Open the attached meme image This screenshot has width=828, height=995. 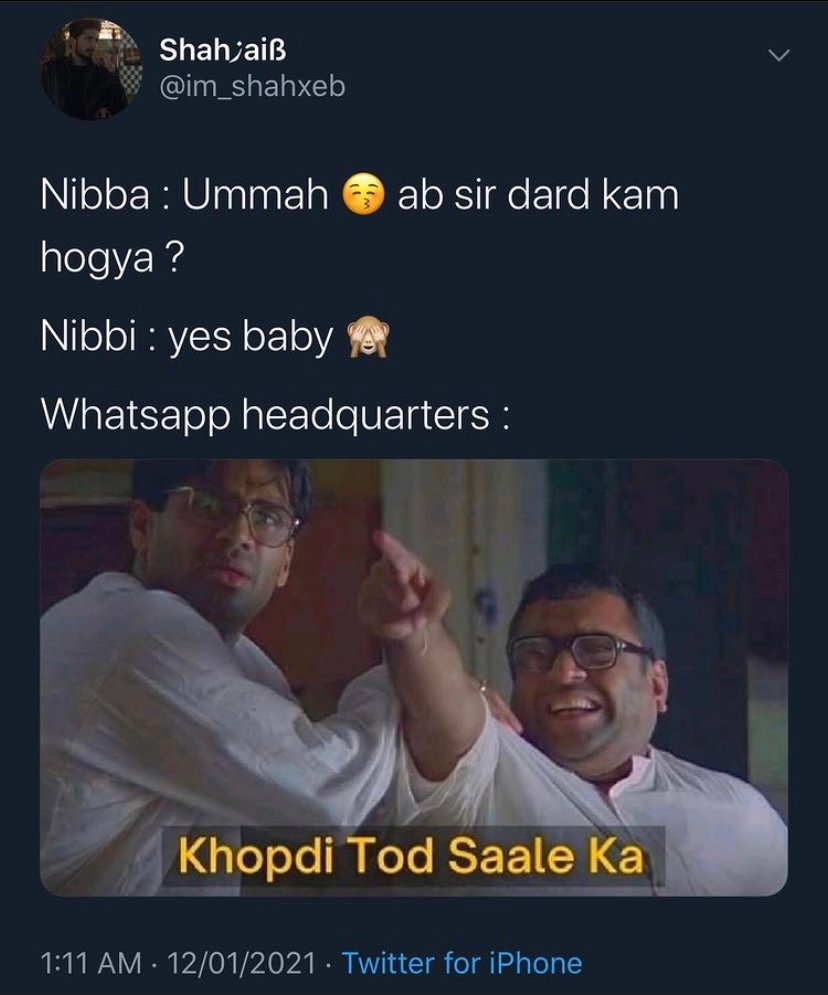pos(414,677)
